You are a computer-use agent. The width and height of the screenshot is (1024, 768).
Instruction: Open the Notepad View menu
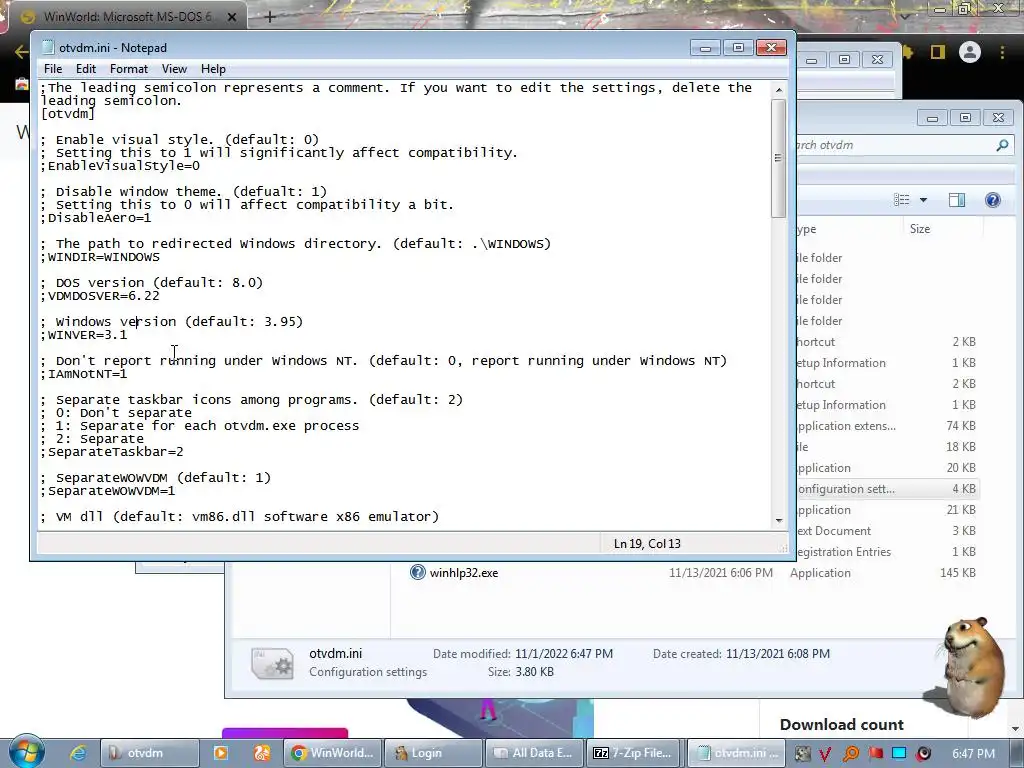click(x=174, y=69)
